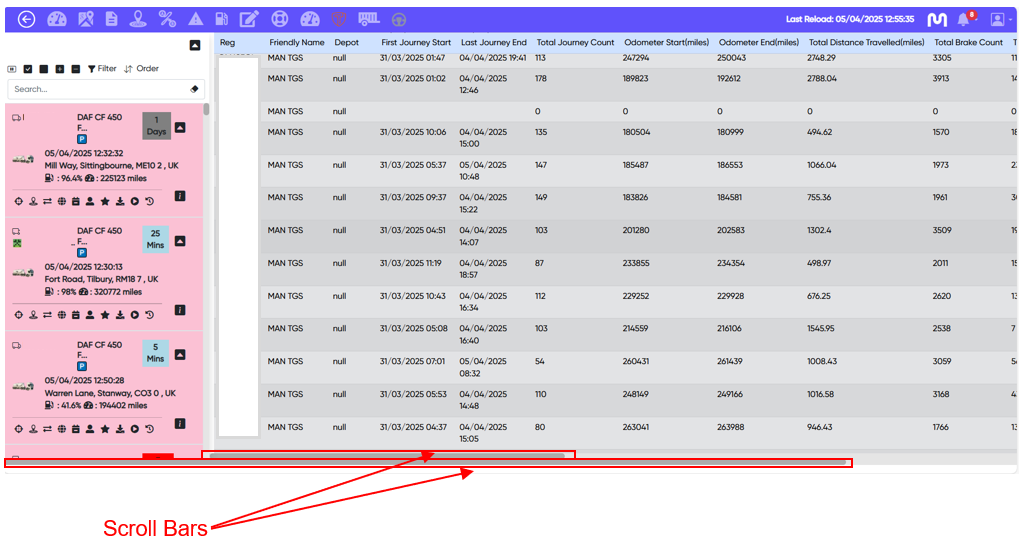This screenshot has height=550, width=1021.
Task: Sort by Total Journey Count column header
Action: 575,43
